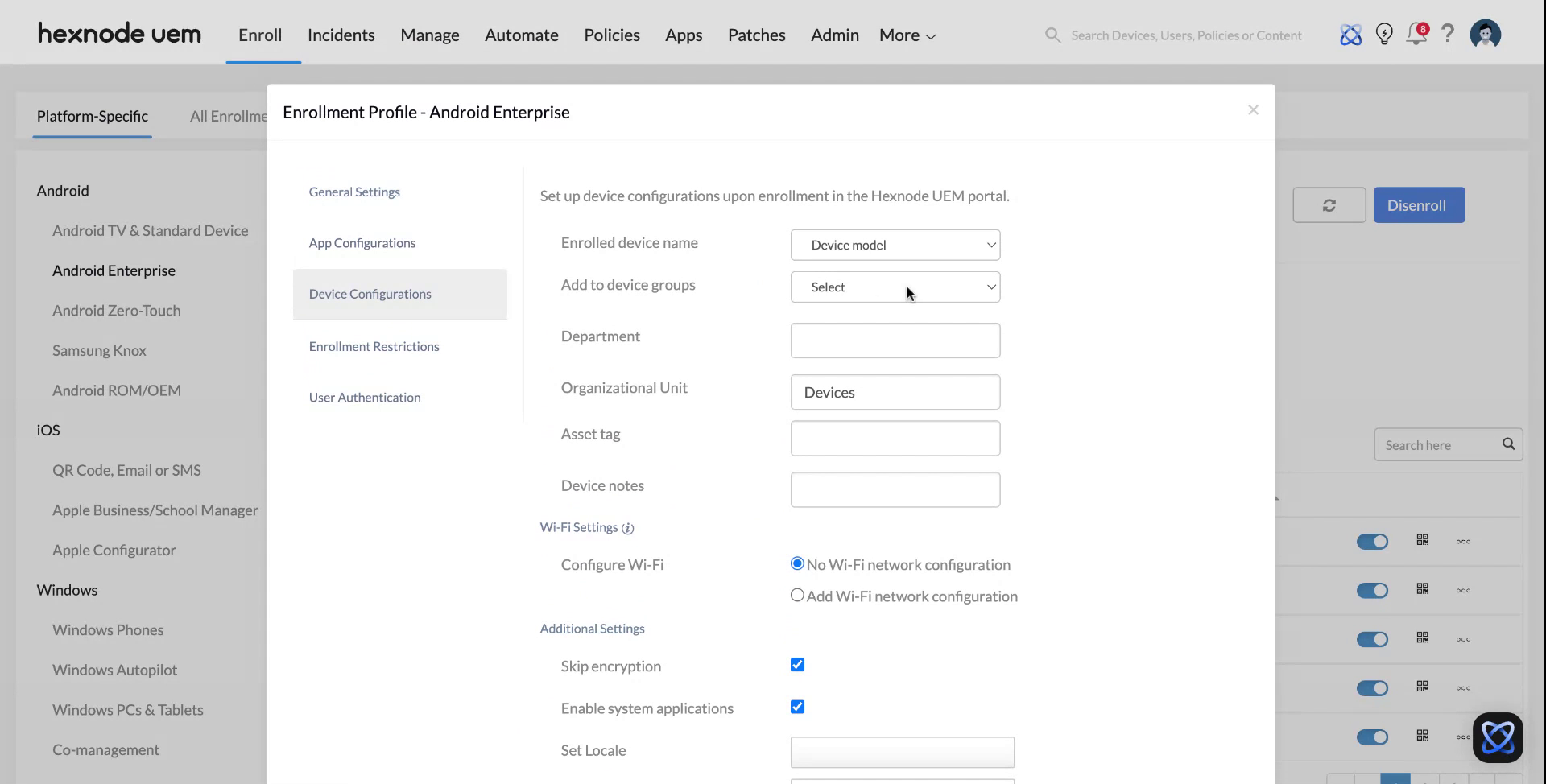Uncheck the Skip encryption checkbox

797,664
